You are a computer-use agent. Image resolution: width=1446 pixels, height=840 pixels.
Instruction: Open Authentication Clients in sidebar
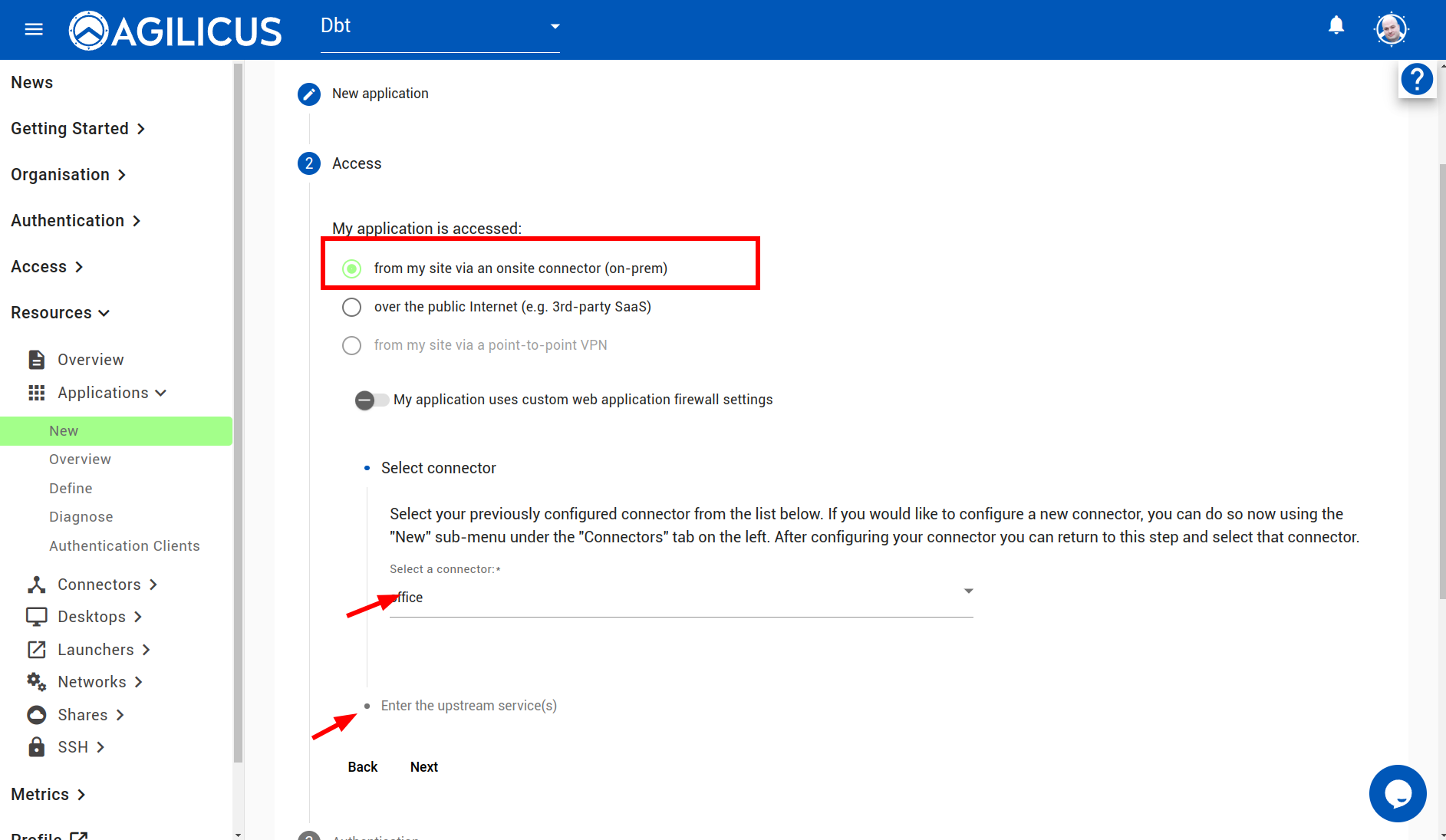124,546
